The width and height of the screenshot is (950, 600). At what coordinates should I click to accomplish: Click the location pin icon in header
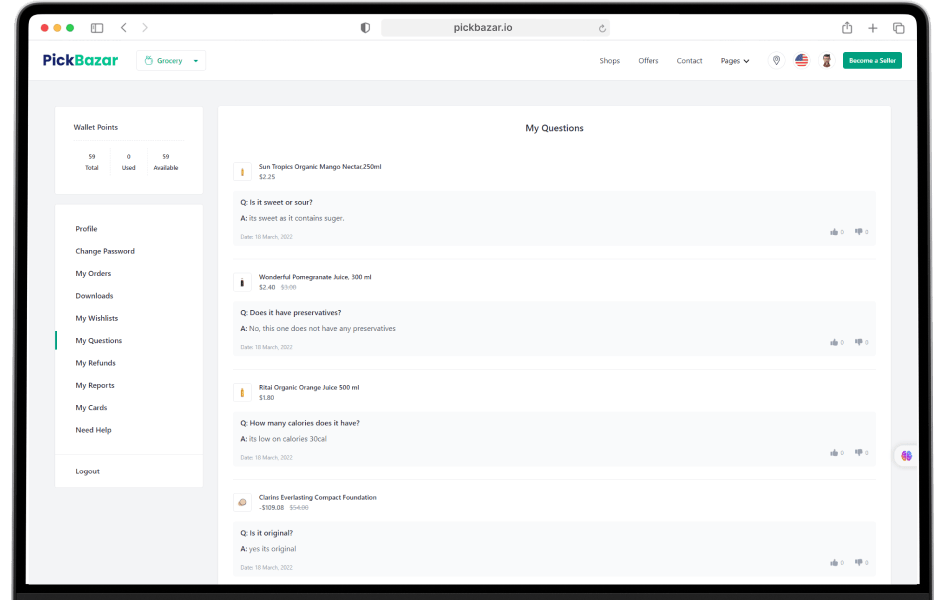[776, 61]
